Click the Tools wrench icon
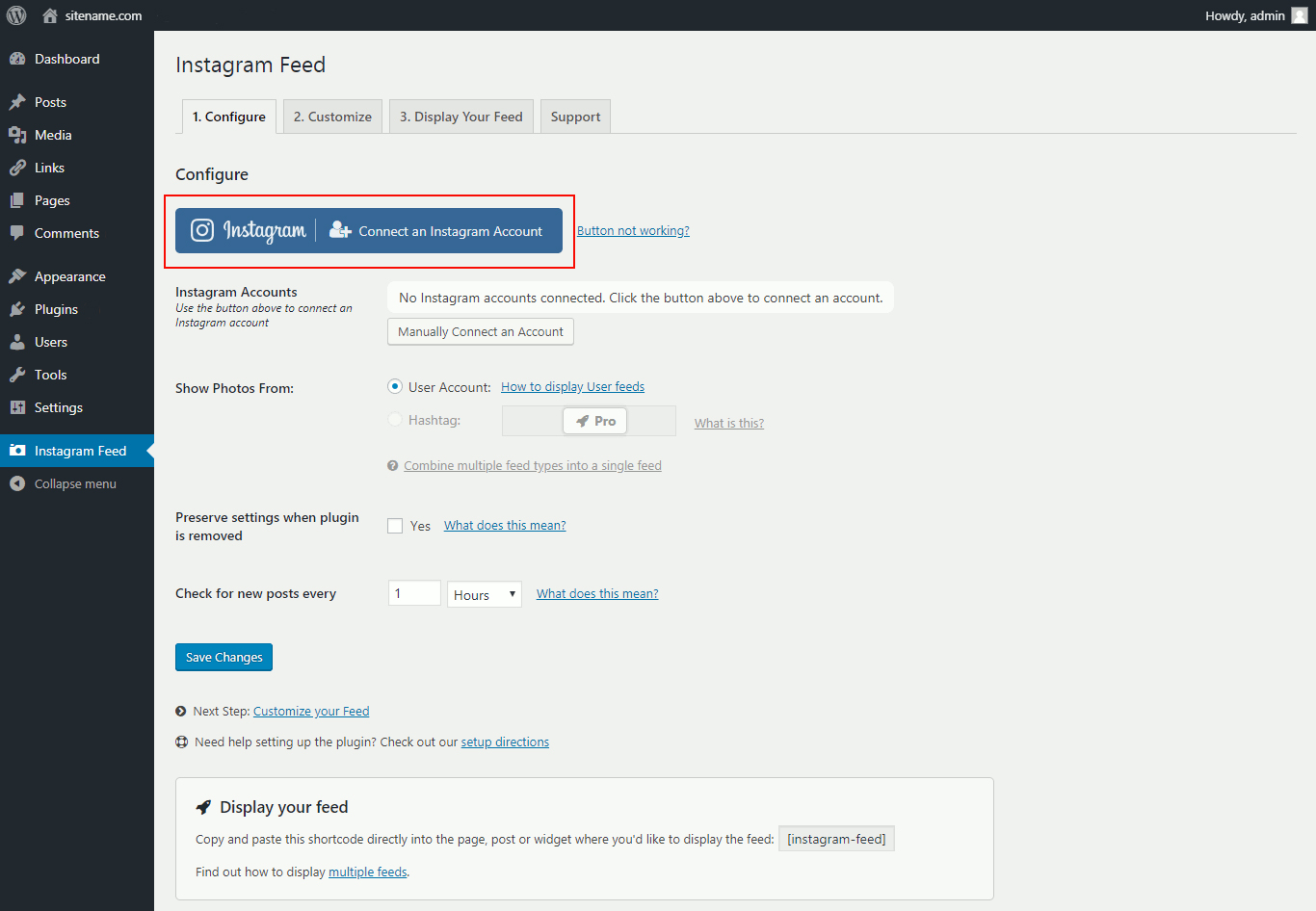Image resolution: width=1316 pixels, height=911 pixels. (17, 375)
